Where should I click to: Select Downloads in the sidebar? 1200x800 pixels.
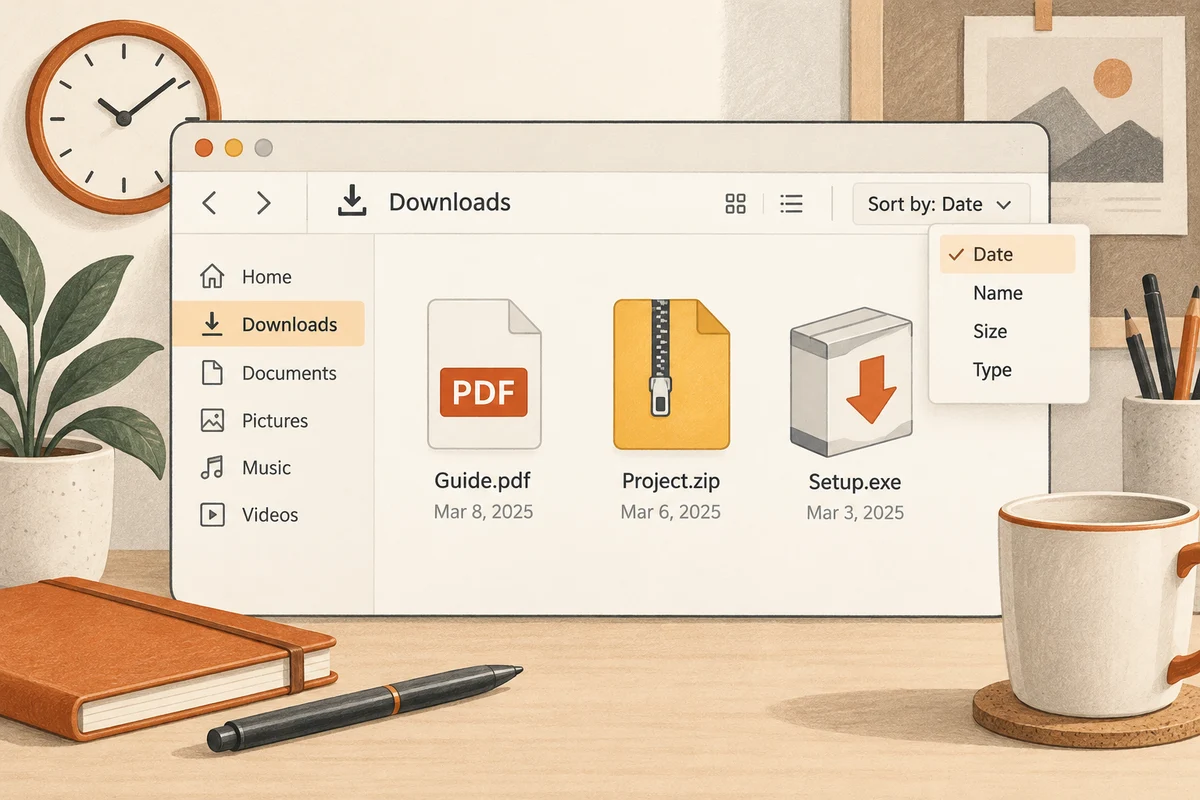268,324
